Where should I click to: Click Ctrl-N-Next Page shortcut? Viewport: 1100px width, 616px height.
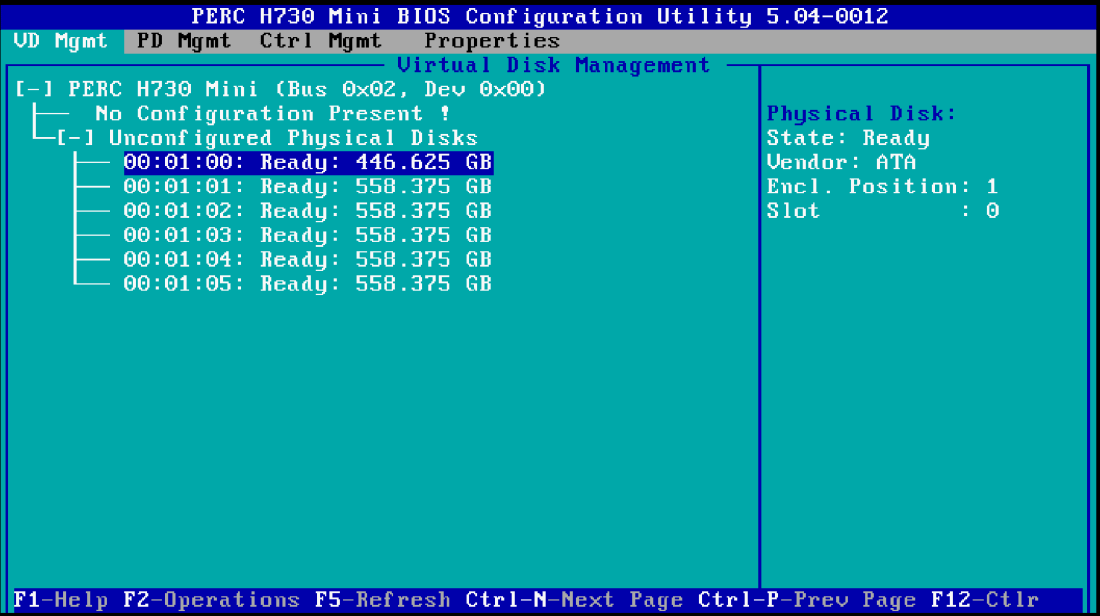[574, 600]
